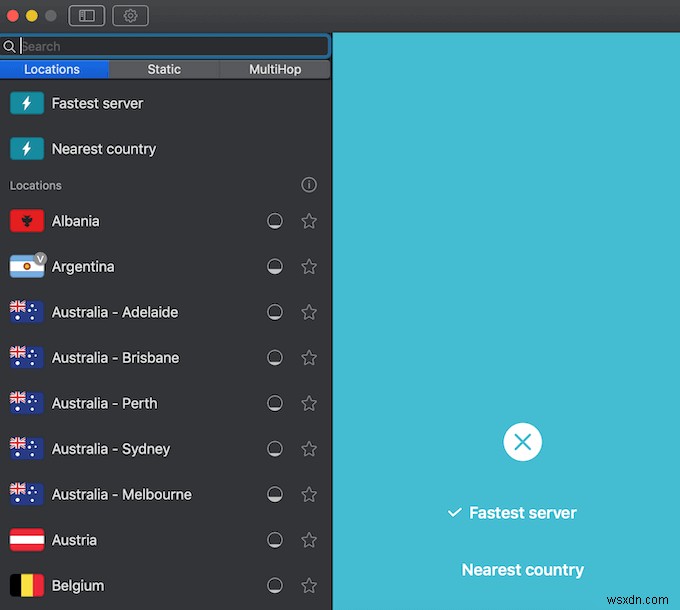680x610 pixels.
Task: Select the Austria flag icon
Action: point(27,540)
